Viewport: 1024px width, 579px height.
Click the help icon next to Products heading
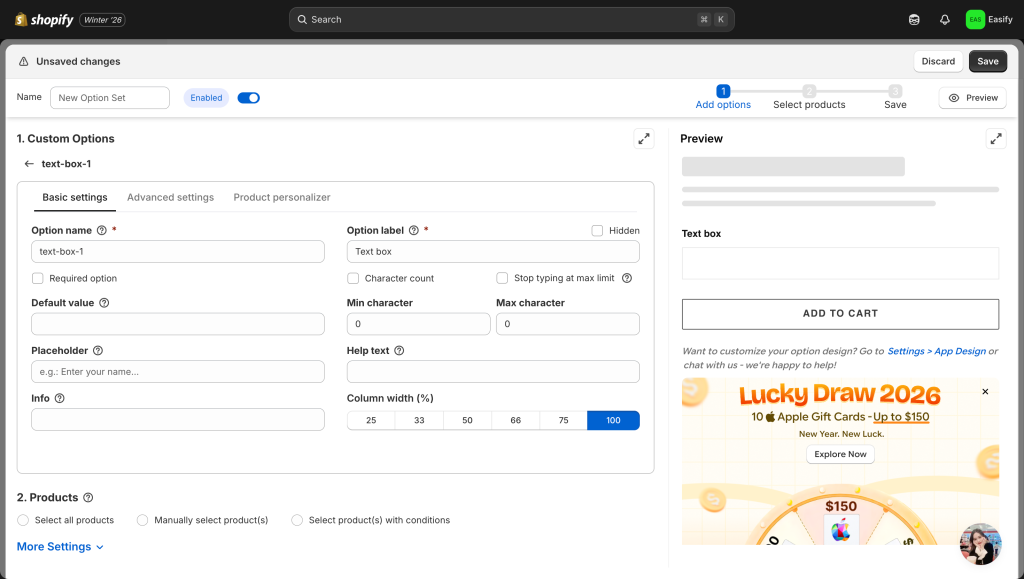[x=88, y=498]
